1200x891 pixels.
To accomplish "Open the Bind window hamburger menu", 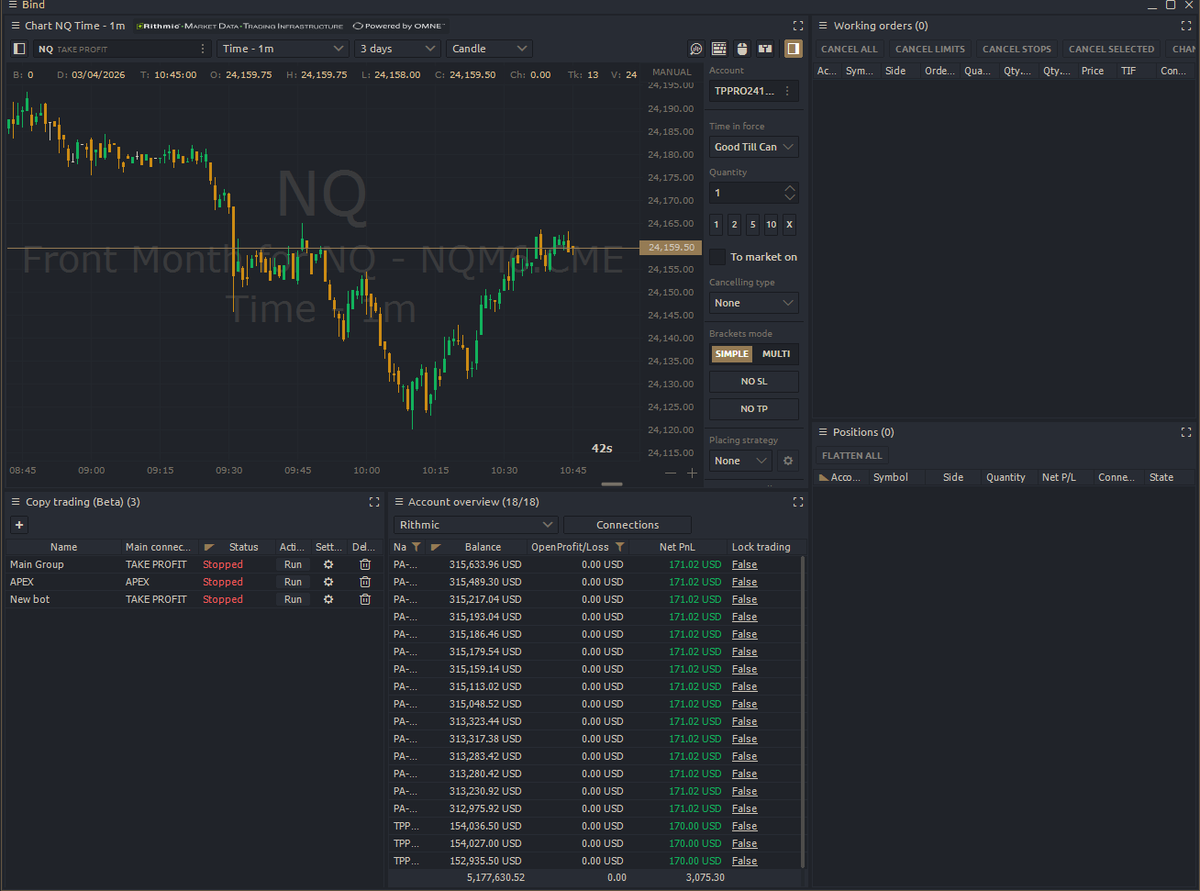I will (x=12, y=5).
